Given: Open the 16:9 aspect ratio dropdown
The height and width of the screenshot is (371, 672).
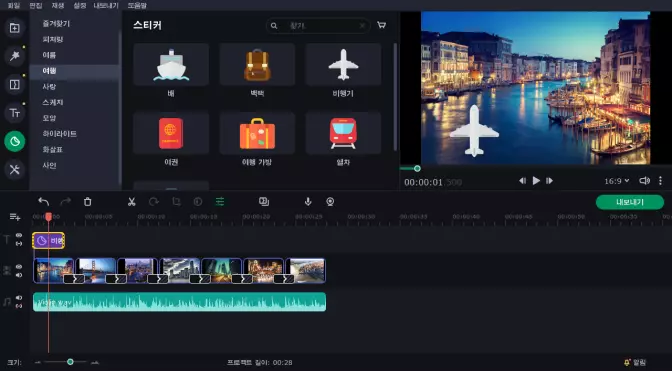Looking at the screenshot, I should pos(617,181).
